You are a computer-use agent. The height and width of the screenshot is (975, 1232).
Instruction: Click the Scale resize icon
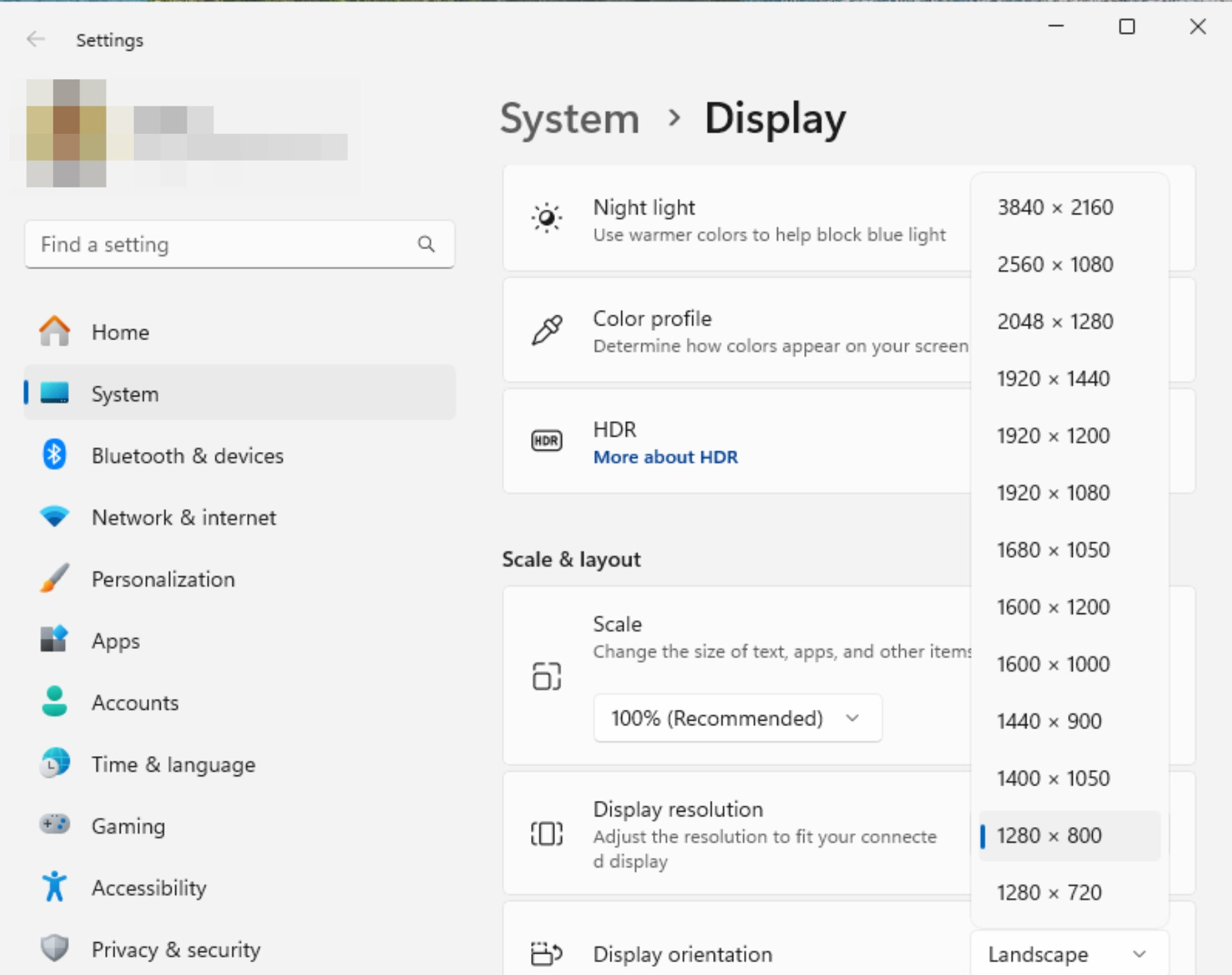tap(546, 676)
